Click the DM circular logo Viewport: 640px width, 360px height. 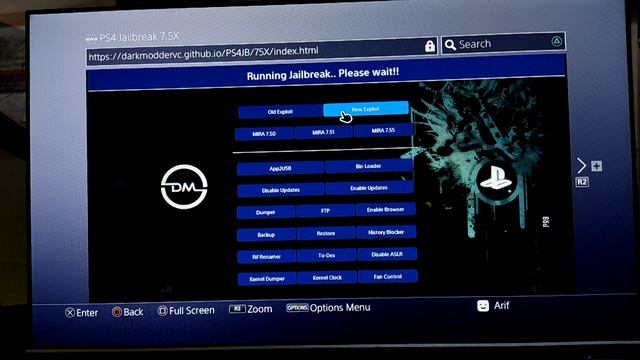coord(184,187)
